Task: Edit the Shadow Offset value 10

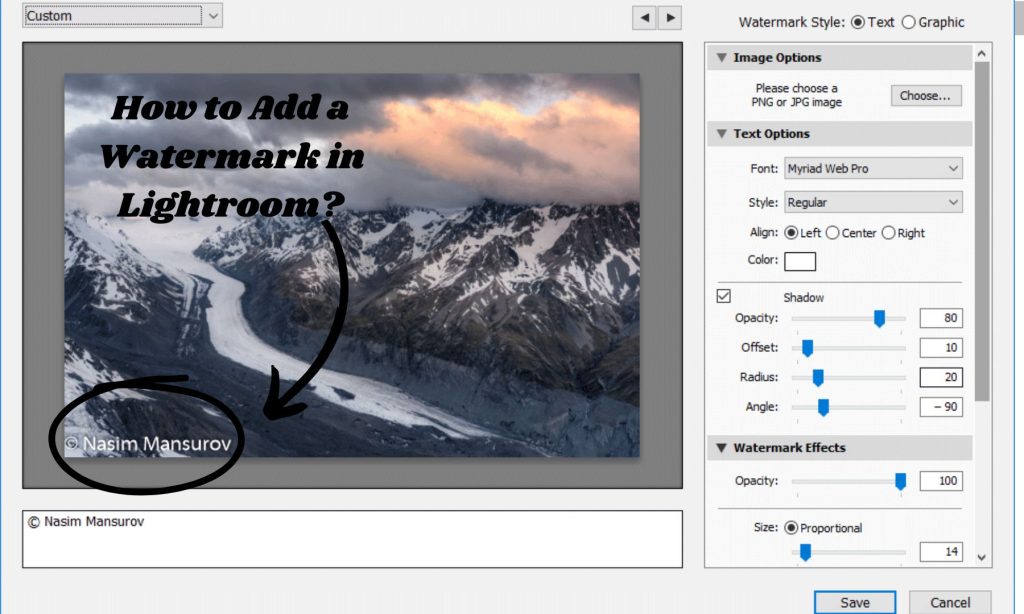Action: (941, 347)
